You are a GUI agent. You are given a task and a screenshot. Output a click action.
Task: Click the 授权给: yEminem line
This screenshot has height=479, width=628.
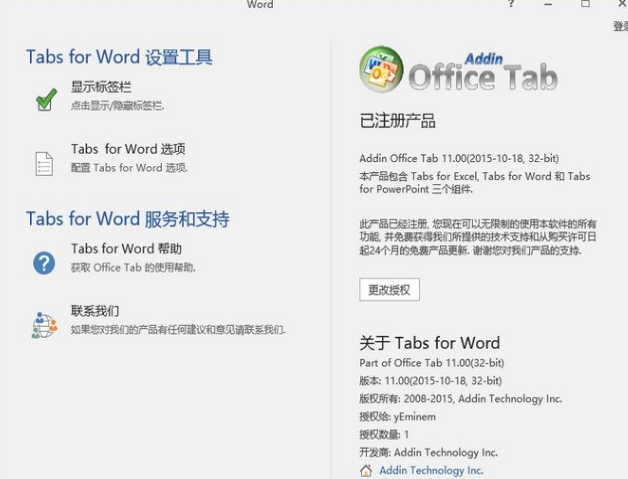pos(397,417)
